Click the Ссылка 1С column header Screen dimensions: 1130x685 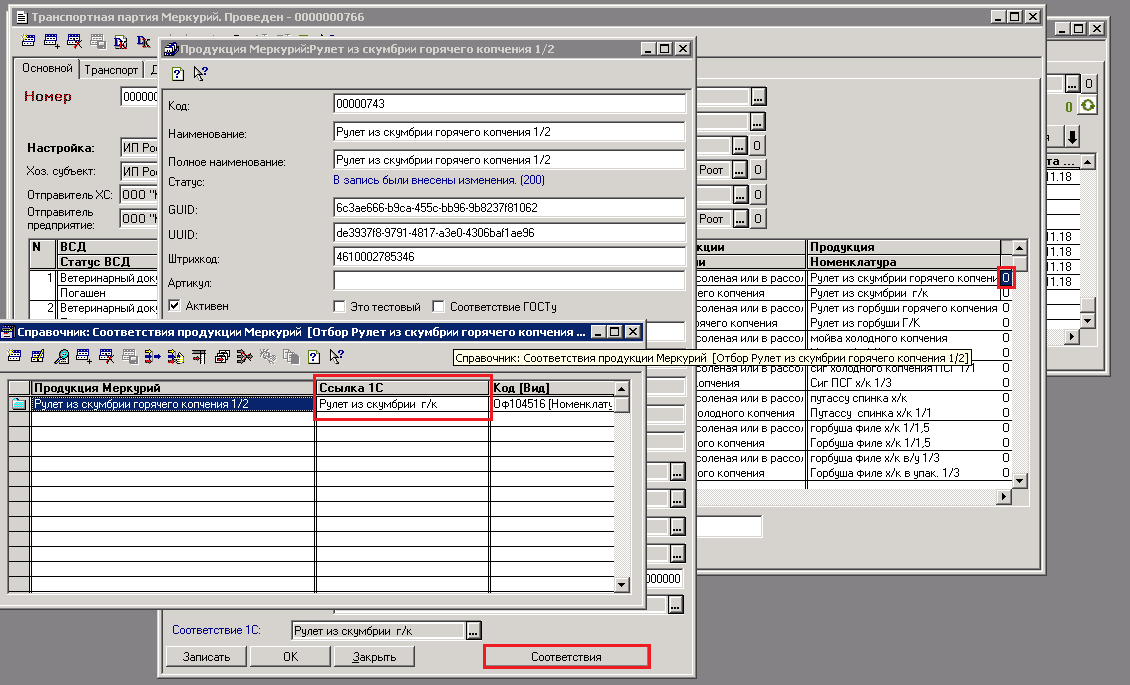point(403,388)
